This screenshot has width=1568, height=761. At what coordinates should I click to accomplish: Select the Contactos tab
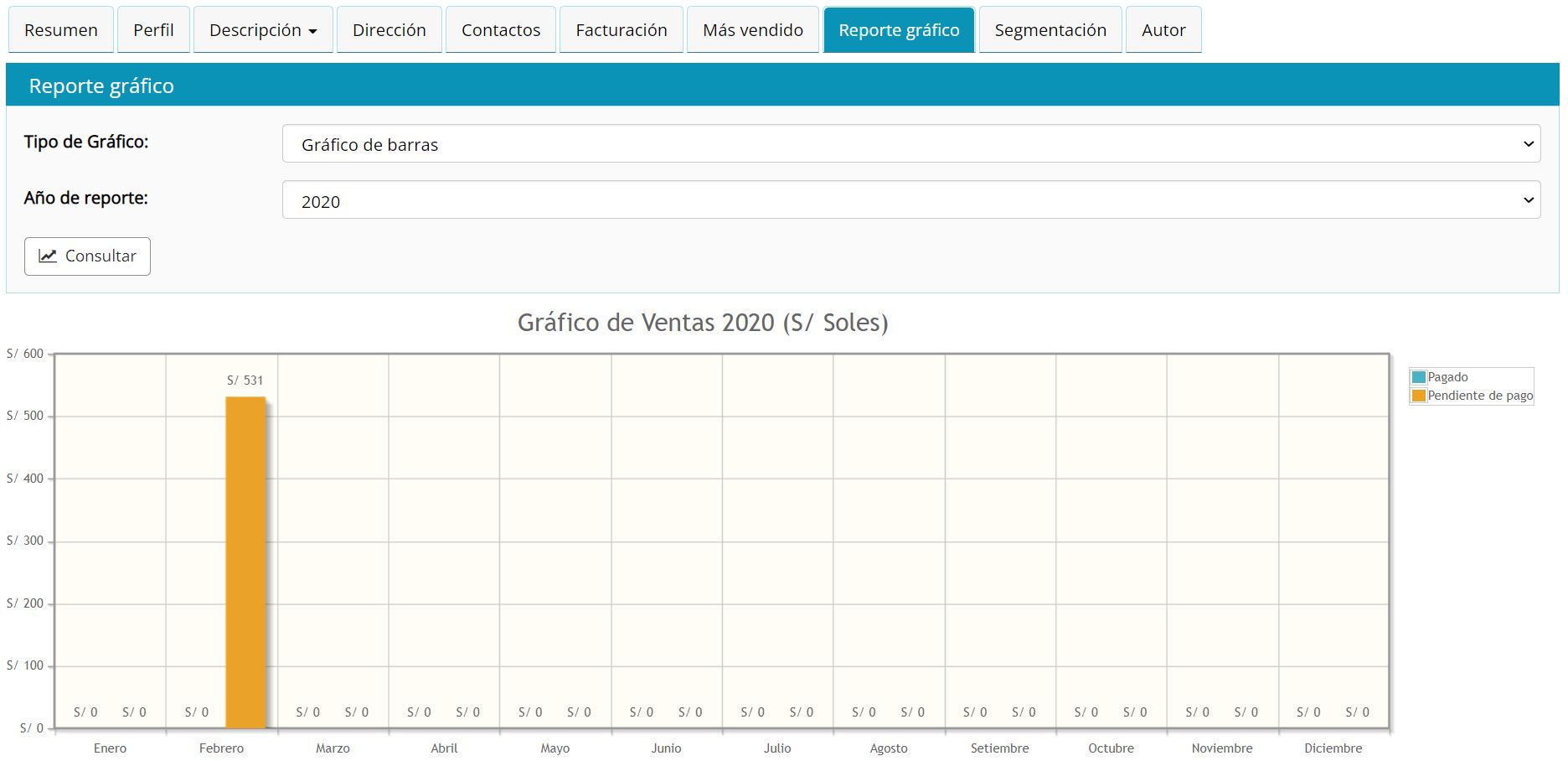(x=500, y=30)
